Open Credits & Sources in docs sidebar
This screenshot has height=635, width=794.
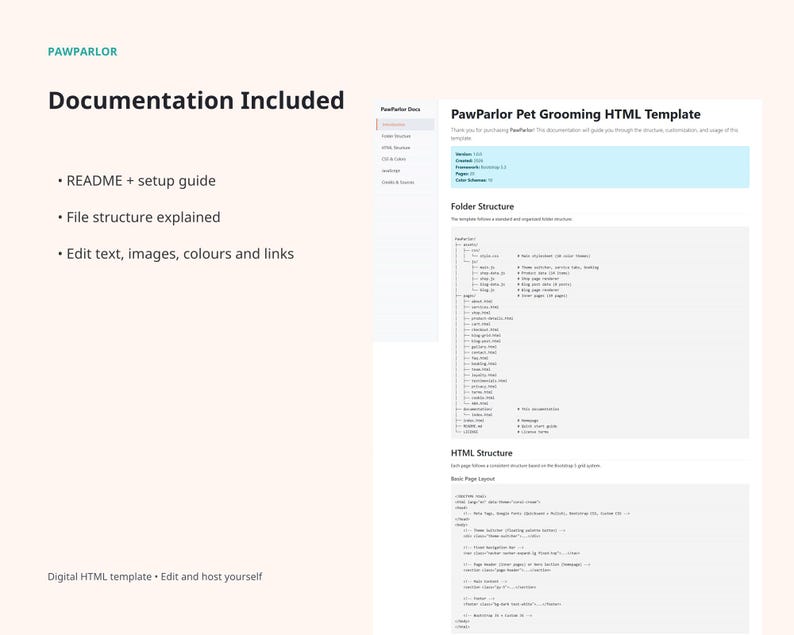(x=398, y=182)
